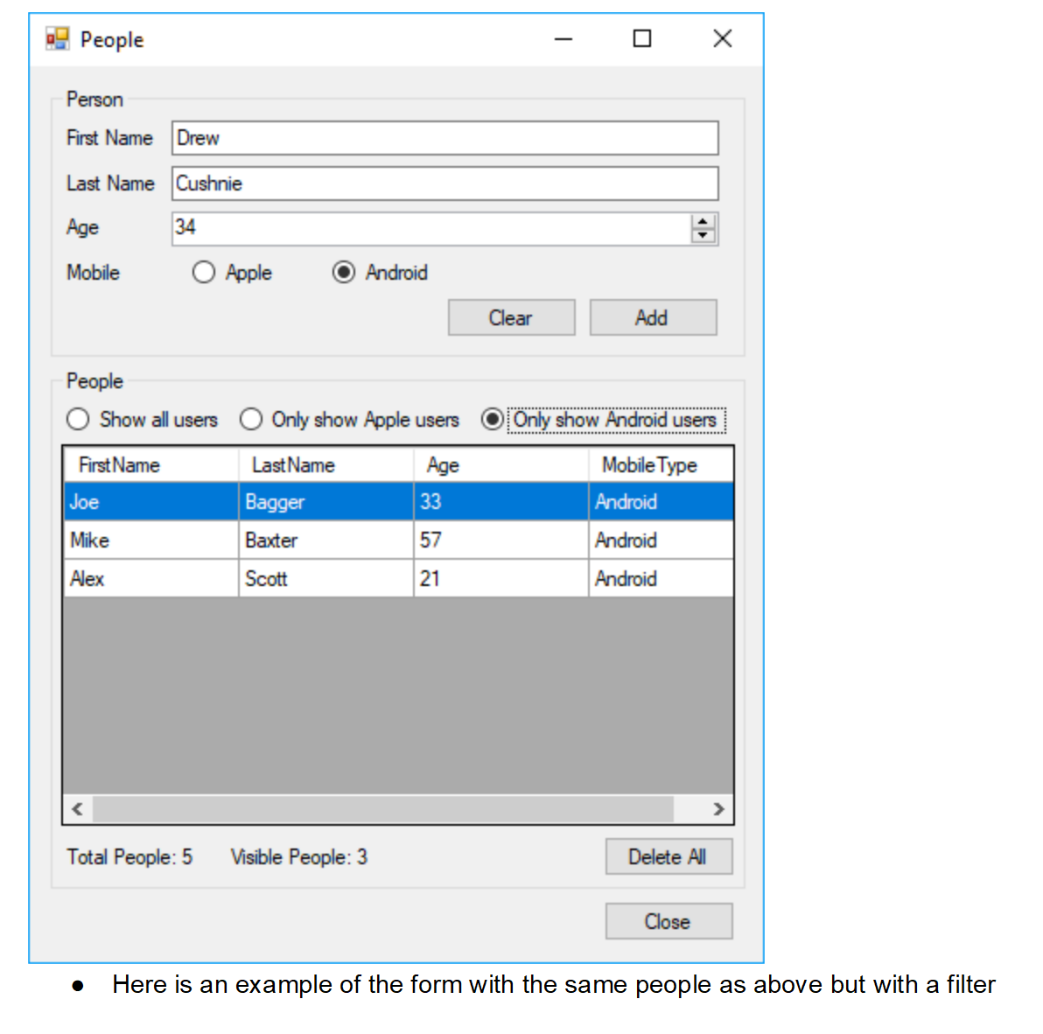
Task: Click the Last Name text field containing Cushnie
Action: coord(445,183)
